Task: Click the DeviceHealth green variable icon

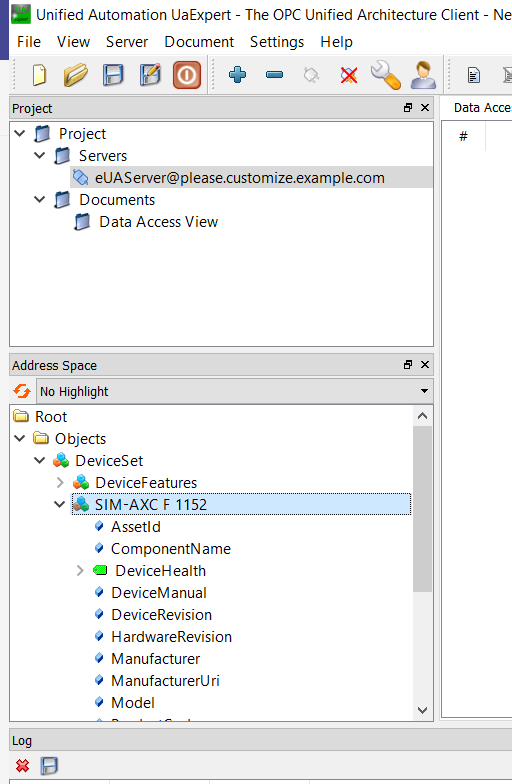Action: click(x=100, y=570)
